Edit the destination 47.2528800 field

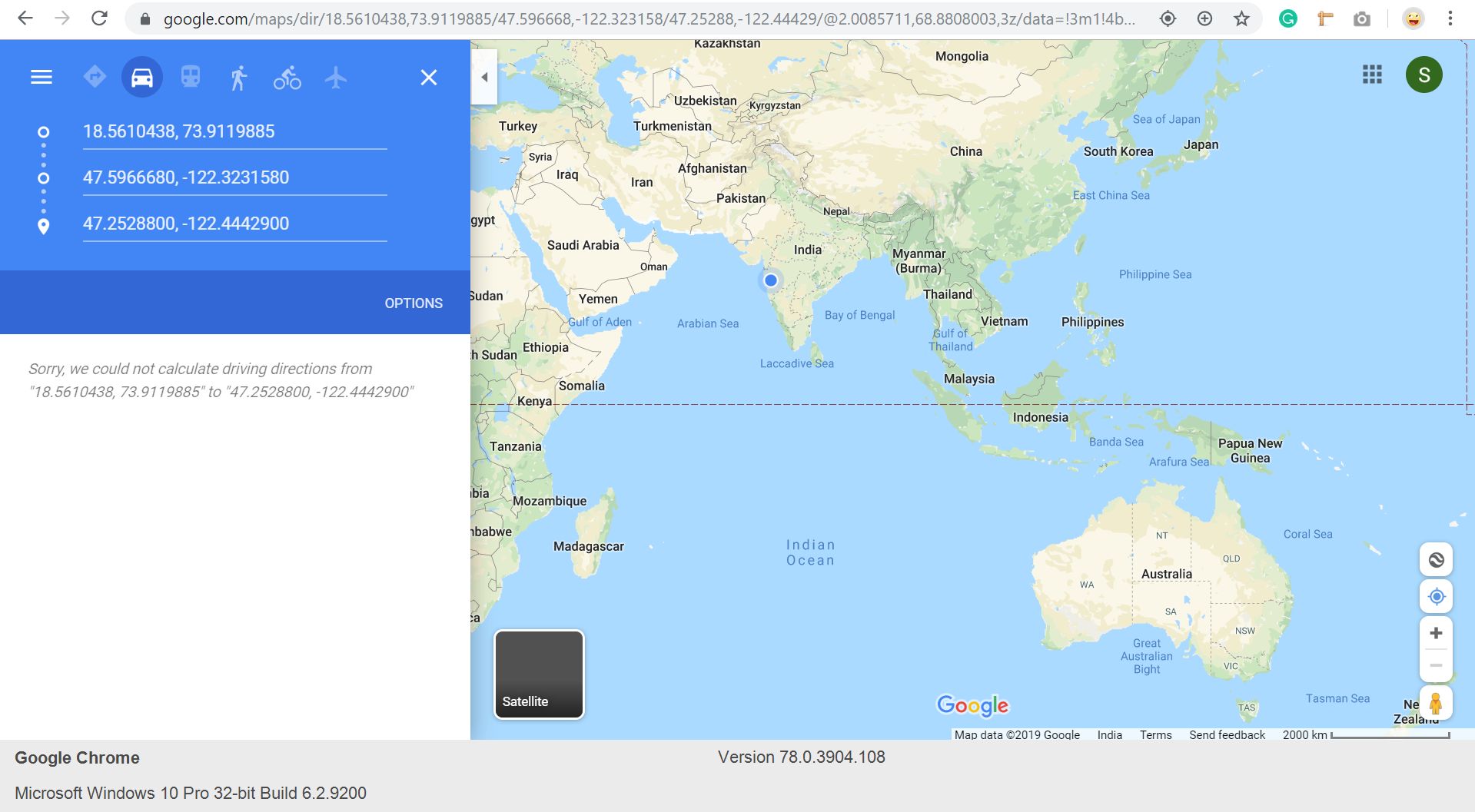pos(234,224)
